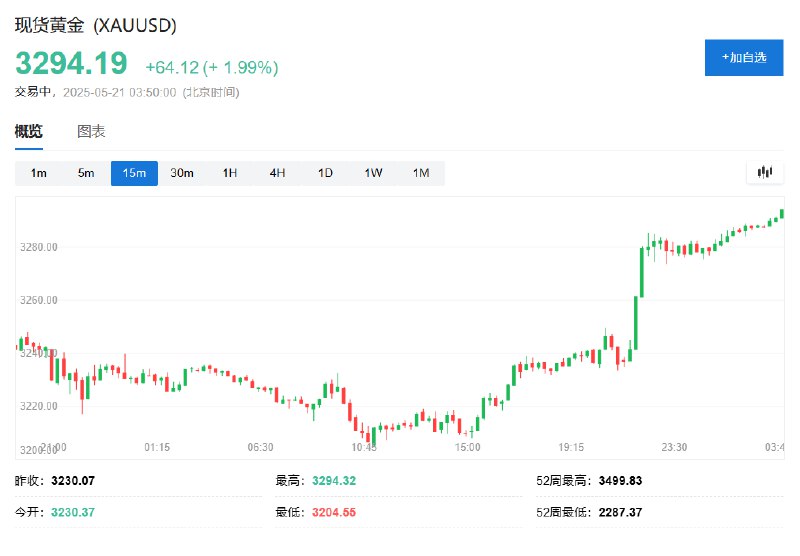Add gold to watchlist with +加自选
800x556 pixels.
744,58
